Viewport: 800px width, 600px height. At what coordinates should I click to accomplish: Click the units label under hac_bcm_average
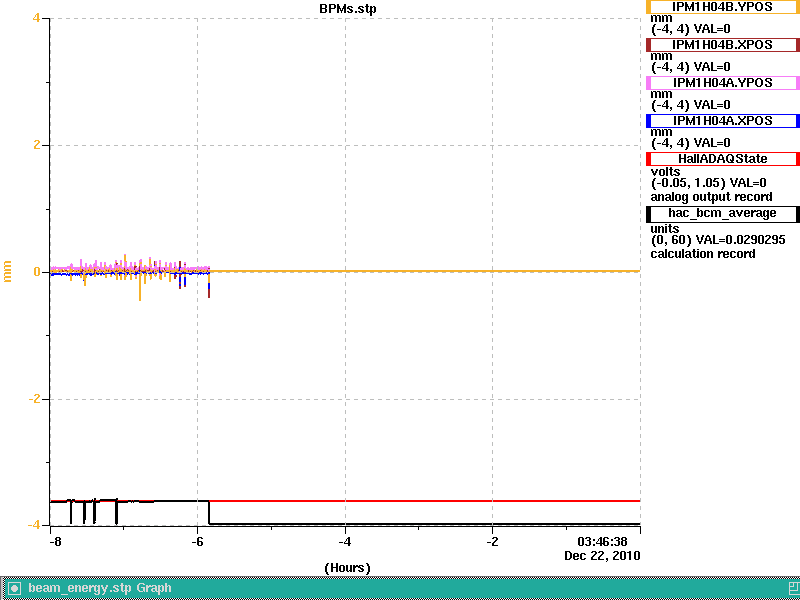(x=665, y=228)
